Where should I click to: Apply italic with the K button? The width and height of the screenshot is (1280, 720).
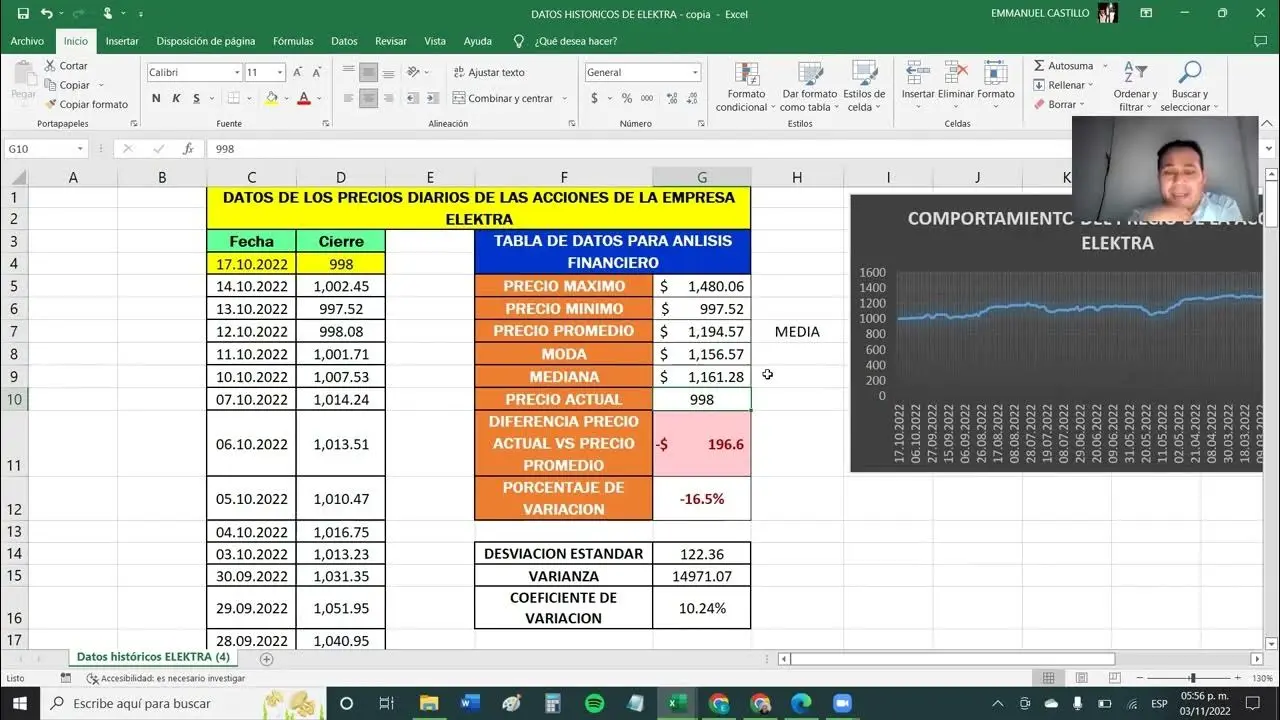tap(176, 98)
